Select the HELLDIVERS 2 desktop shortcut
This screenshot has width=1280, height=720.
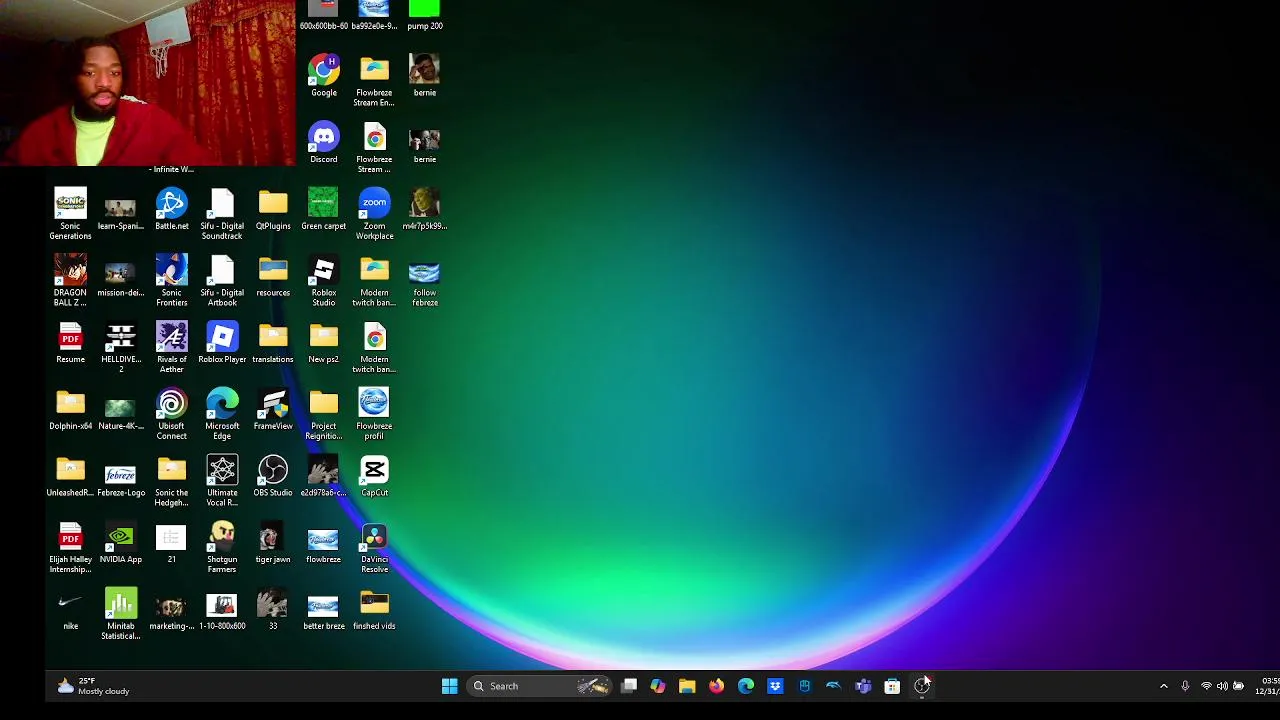[x=121, y=347]
